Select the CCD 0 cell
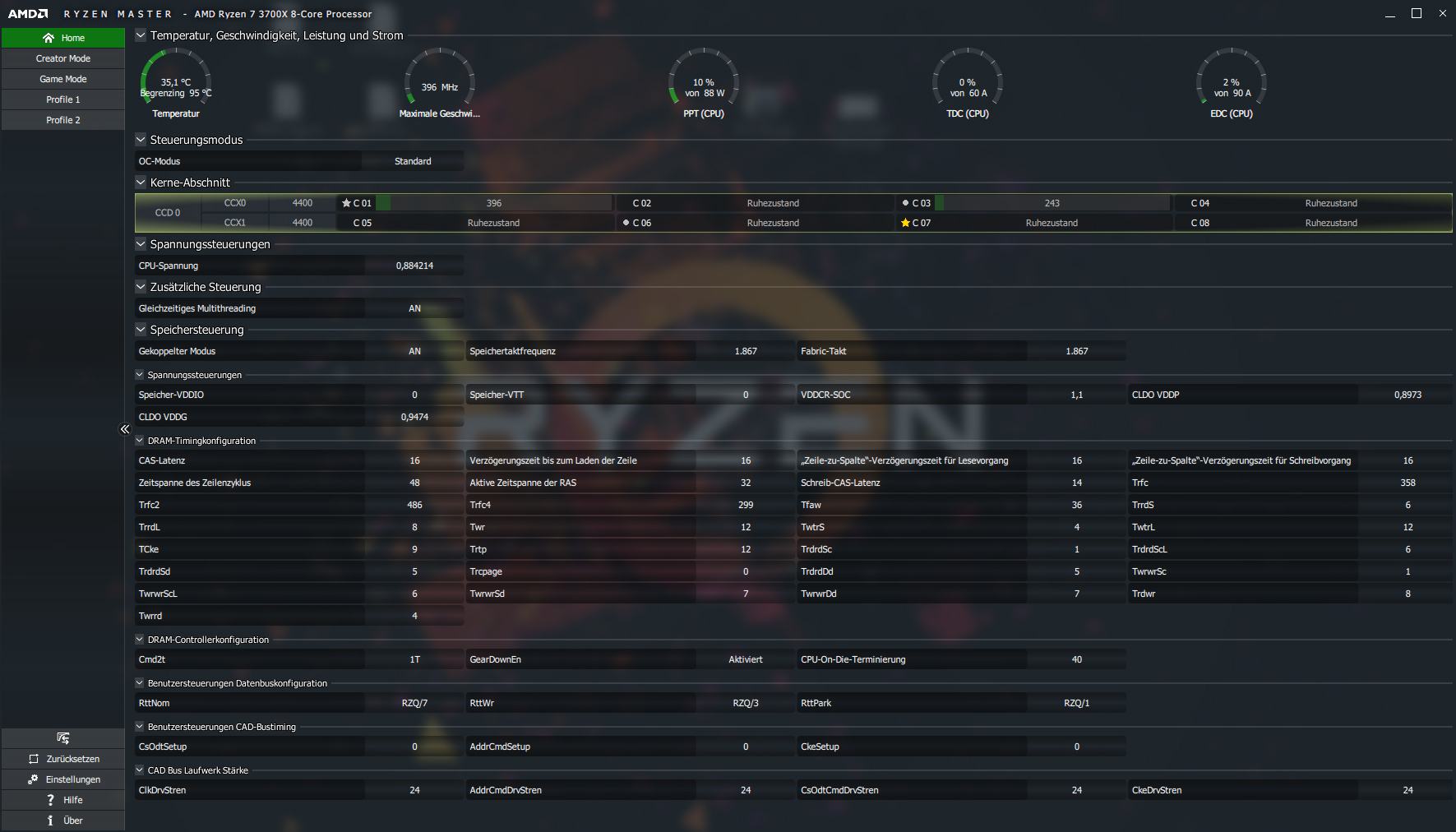The width and height of the screenshot is (1456, 832). [x=168, y=213]
